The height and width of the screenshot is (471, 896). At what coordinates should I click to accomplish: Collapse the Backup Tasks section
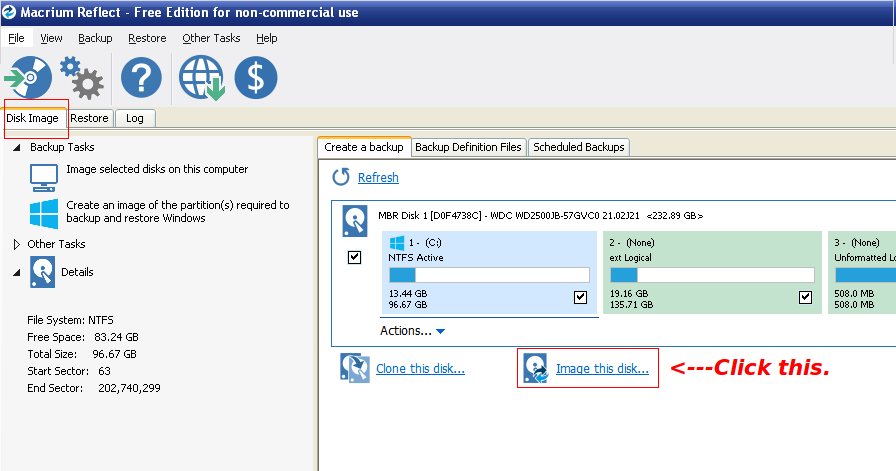pos(17,148)
